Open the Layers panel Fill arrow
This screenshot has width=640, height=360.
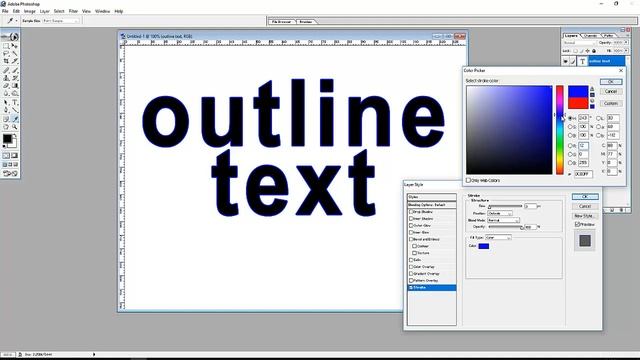(626, 51)
